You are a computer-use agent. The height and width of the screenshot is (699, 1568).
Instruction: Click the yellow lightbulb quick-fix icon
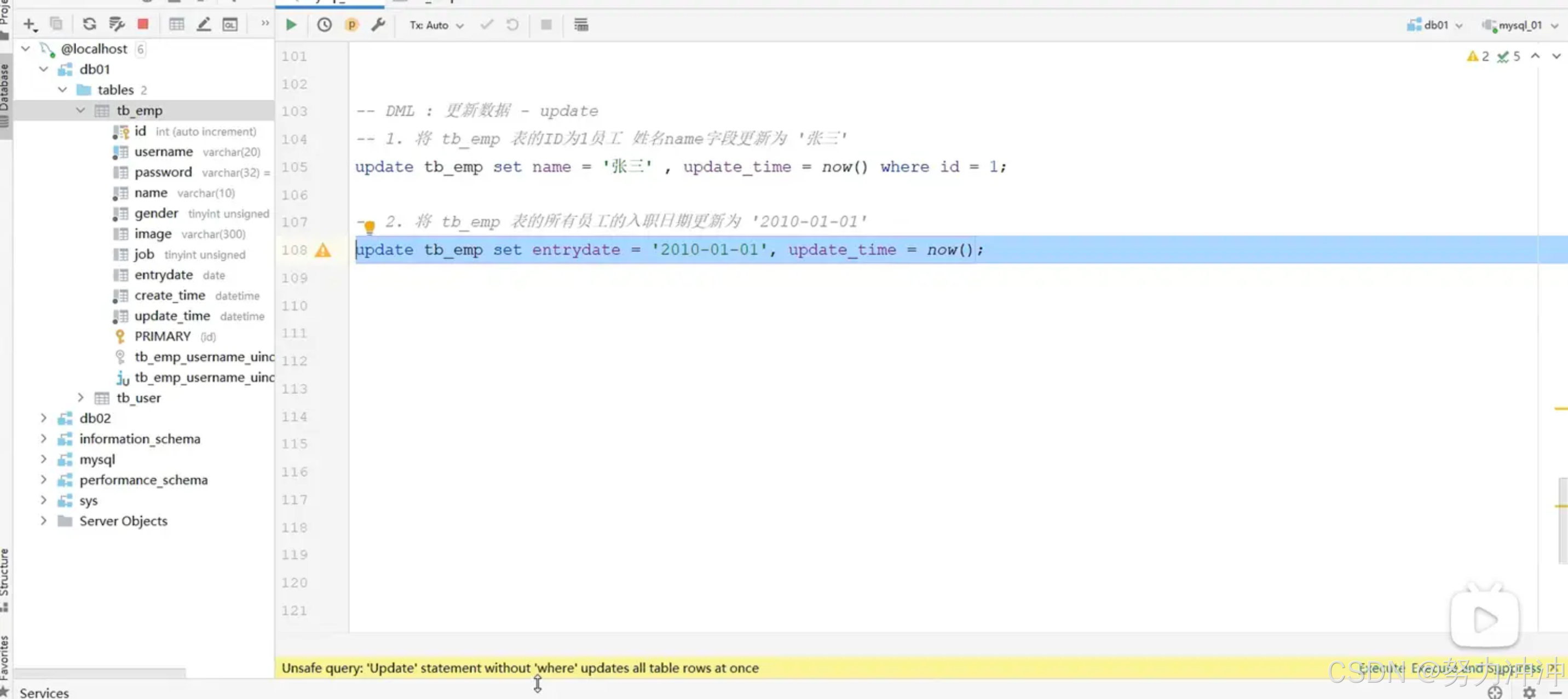369,227
